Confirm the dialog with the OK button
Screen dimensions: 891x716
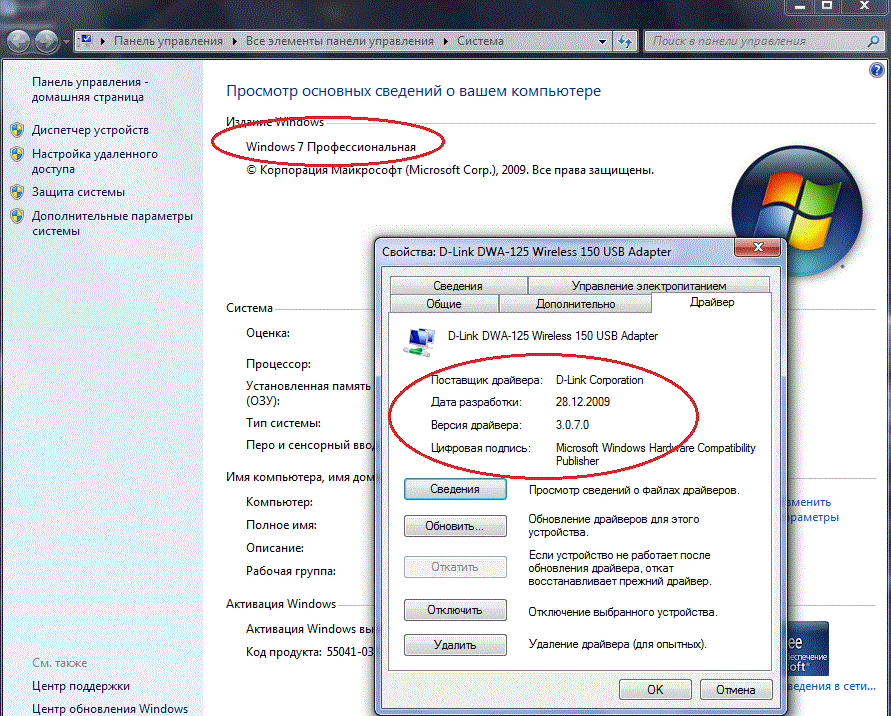click(655, 690)
